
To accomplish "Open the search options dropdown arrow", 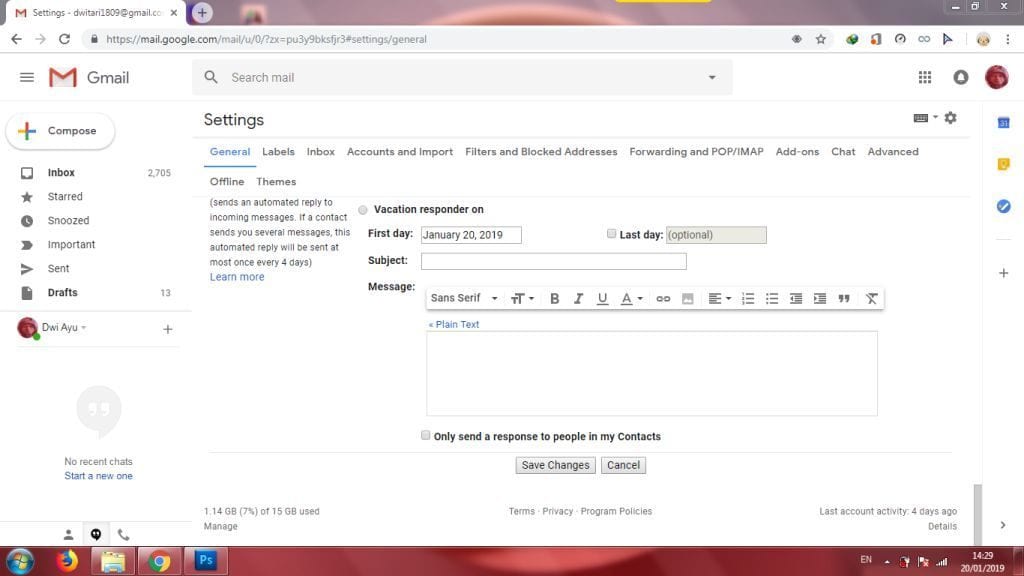I will (712, 77).
